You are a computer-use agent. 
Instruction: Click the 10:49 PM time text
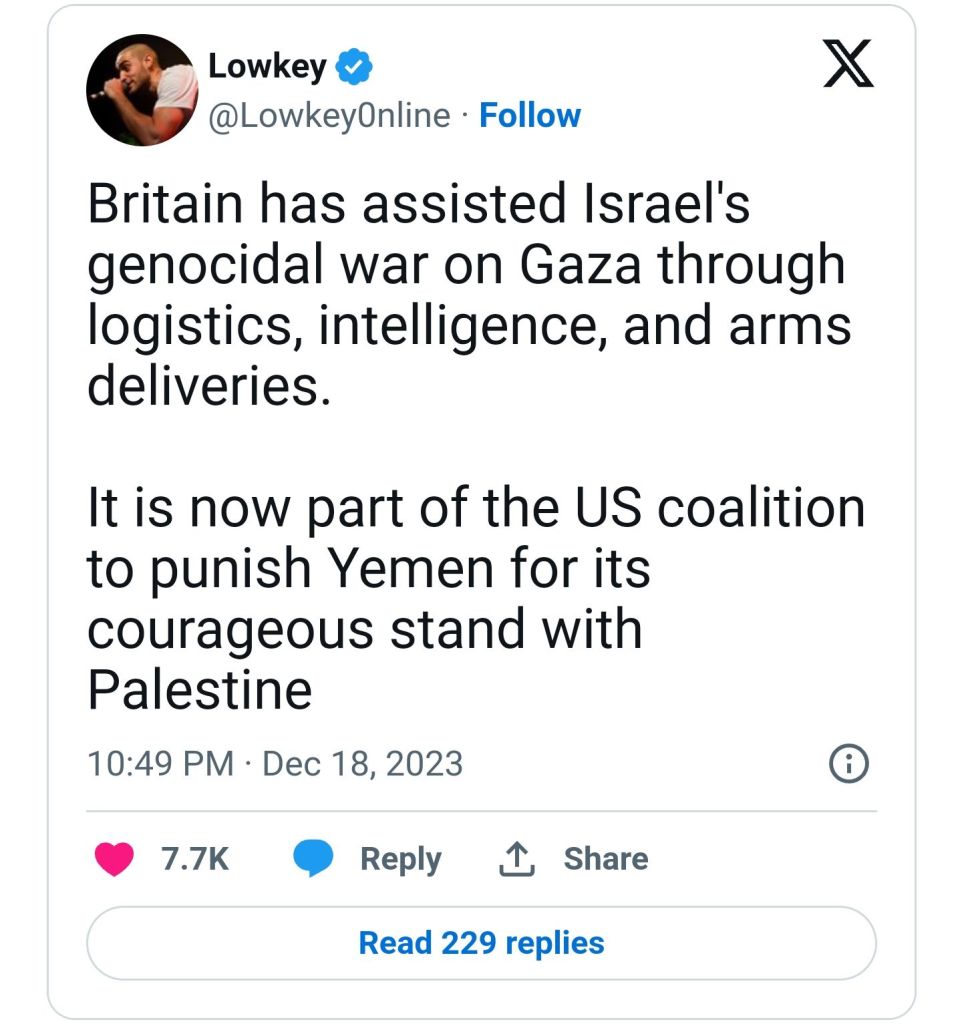click(160, 764)
